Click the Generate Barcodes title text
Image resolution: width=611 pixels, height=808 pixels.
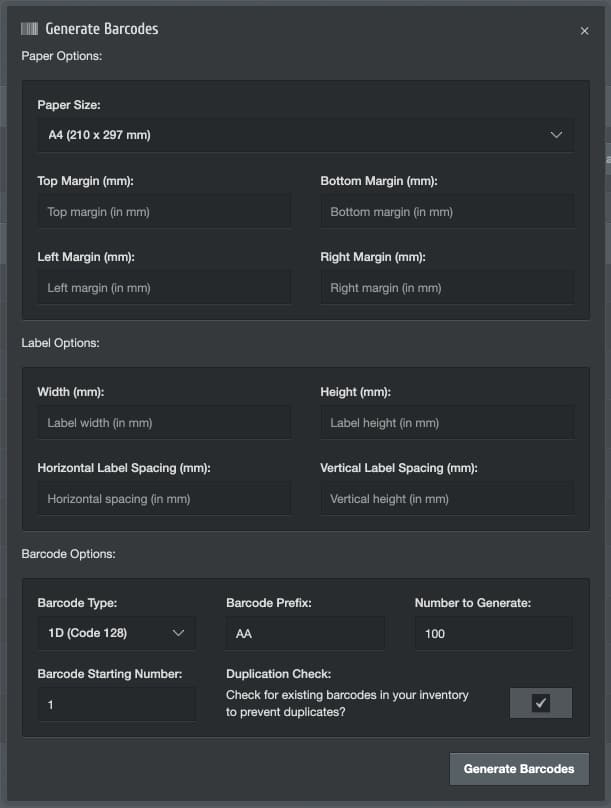[x=102, y=29]
